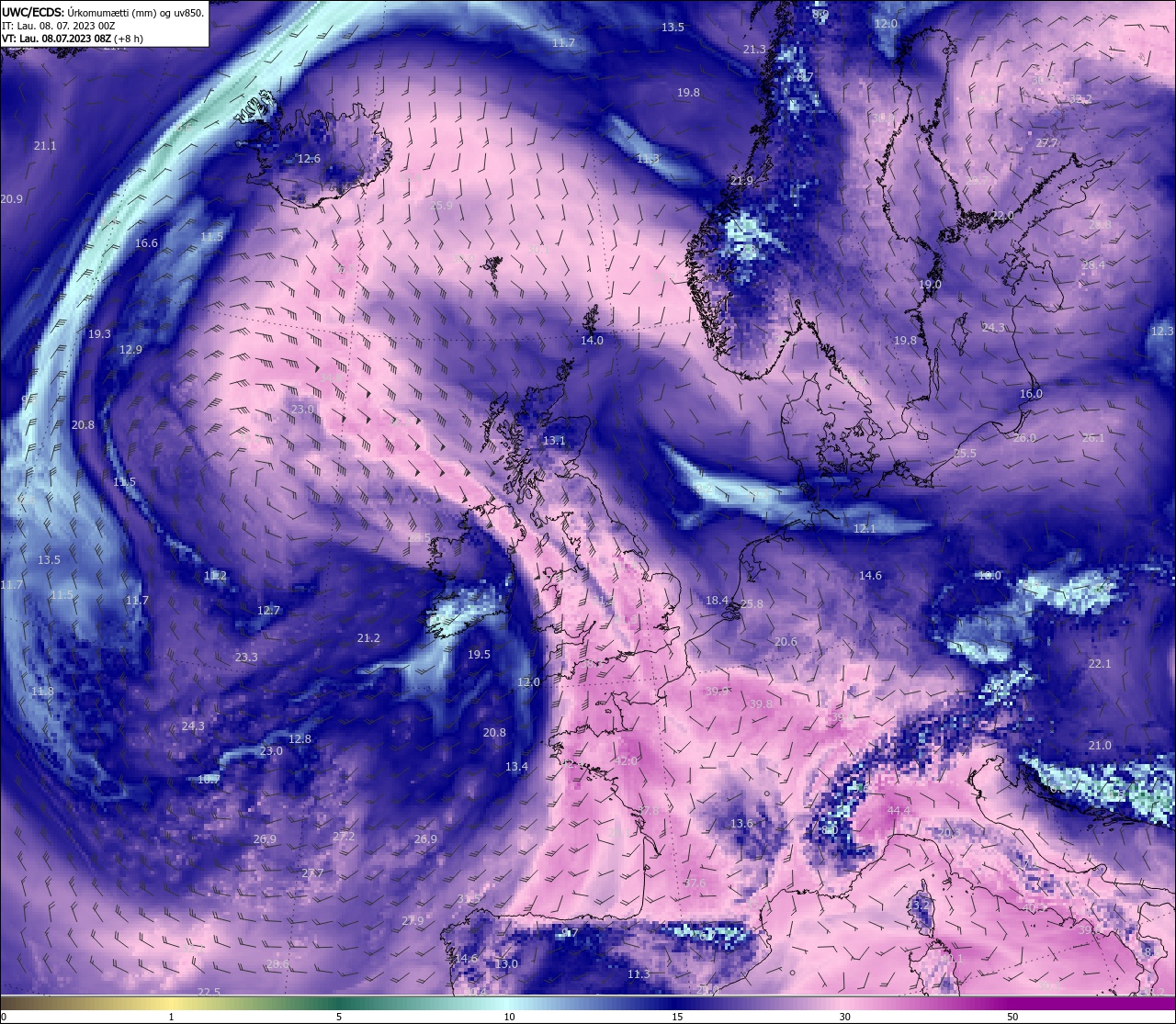
Task: Click the map value 44.4
Action: [899, 811]
